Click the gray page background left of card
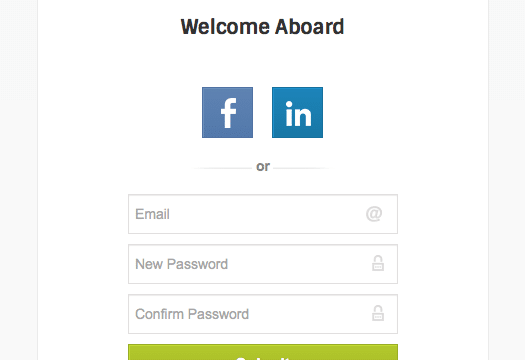 (x=18, y=180)
